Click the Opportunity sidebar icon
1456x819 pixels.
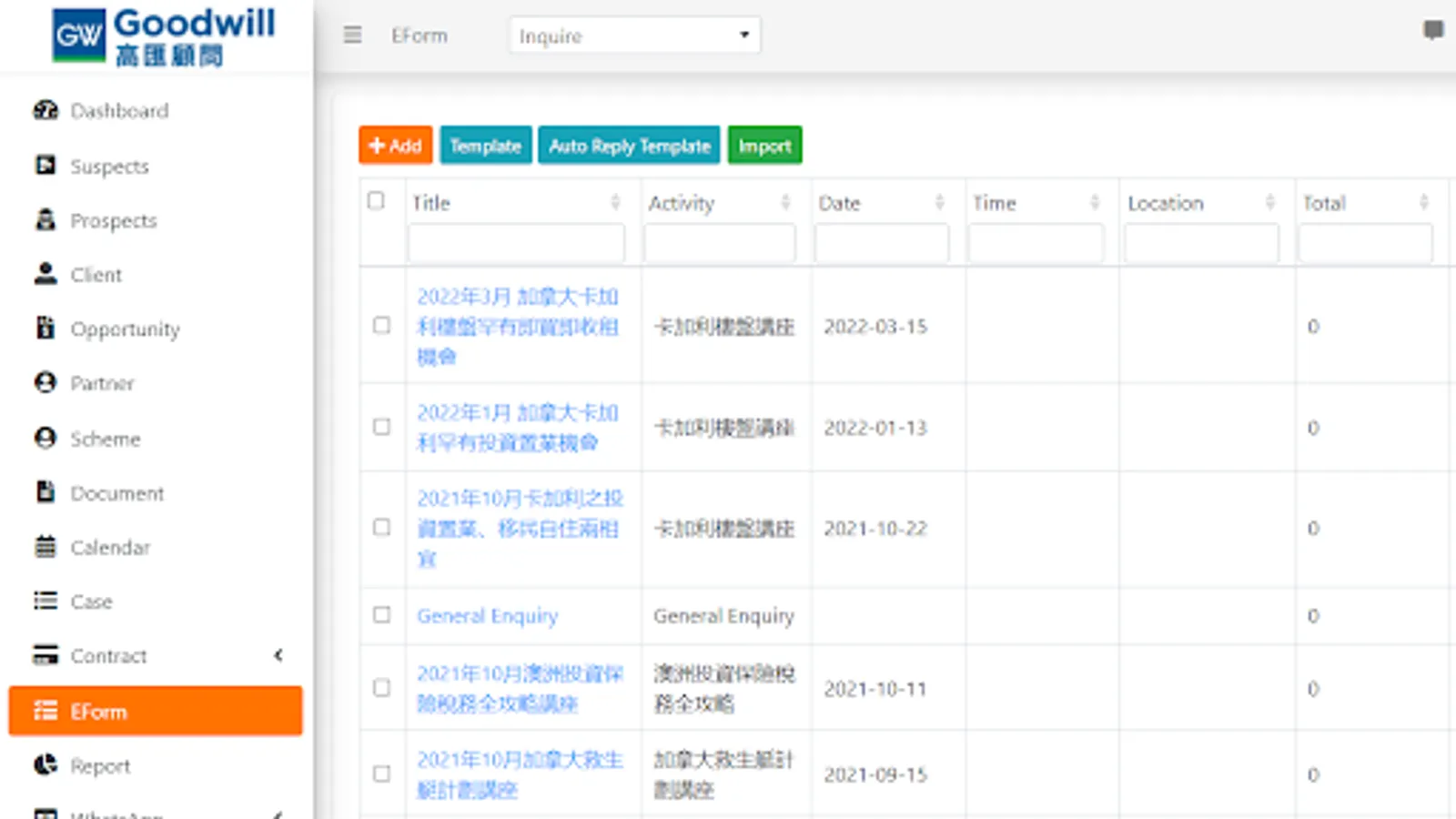tap(45, 329)
